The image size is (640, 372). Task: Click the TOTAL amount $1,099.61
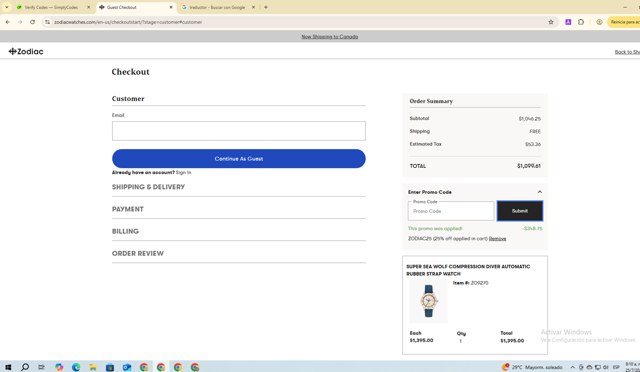click(529, 166)
